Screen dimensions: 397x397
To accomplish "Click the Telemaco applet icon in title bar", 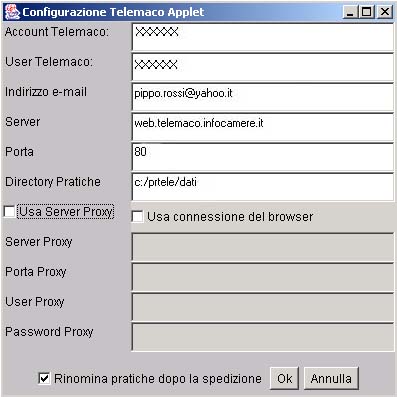I will pos(12,12).
